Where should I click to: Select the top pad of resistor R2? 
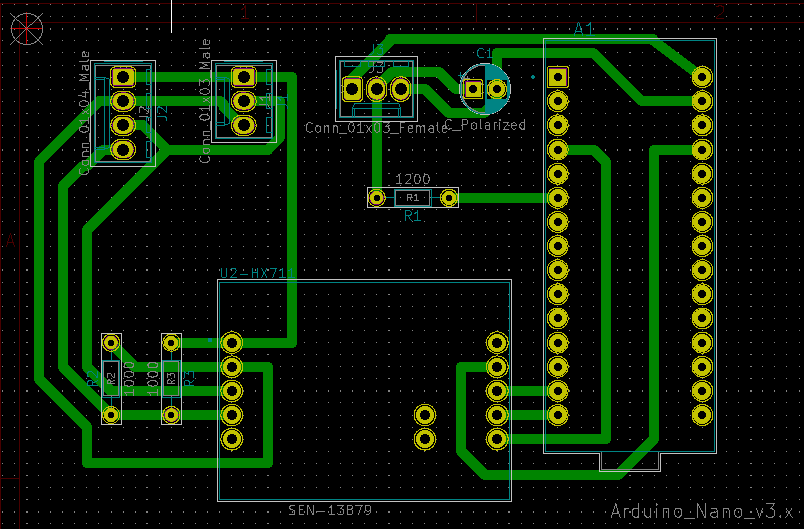[x=111, y=342]
